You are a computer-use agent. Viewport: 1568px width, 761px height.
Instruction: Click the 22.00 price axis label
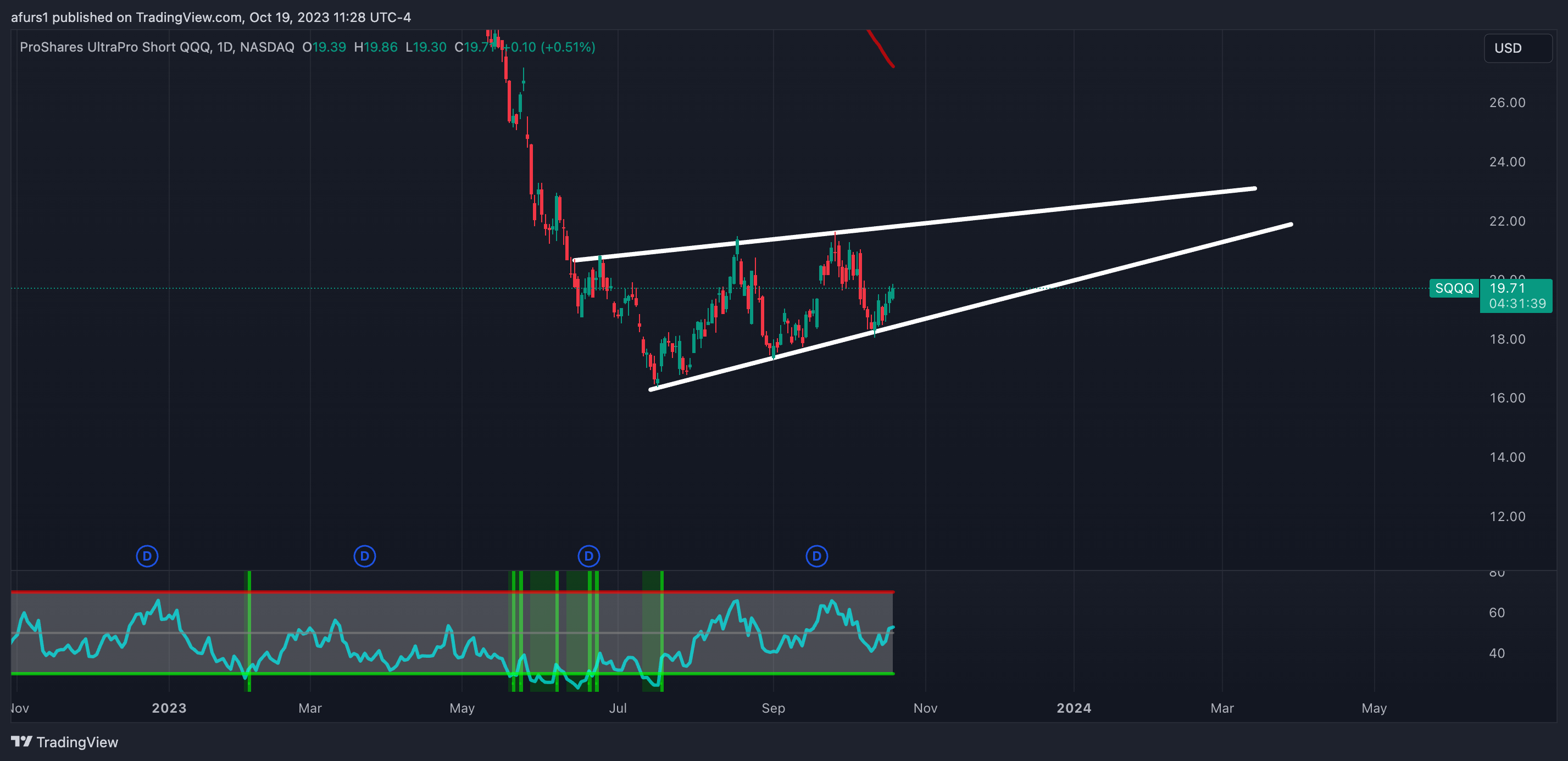[1507, 221]
